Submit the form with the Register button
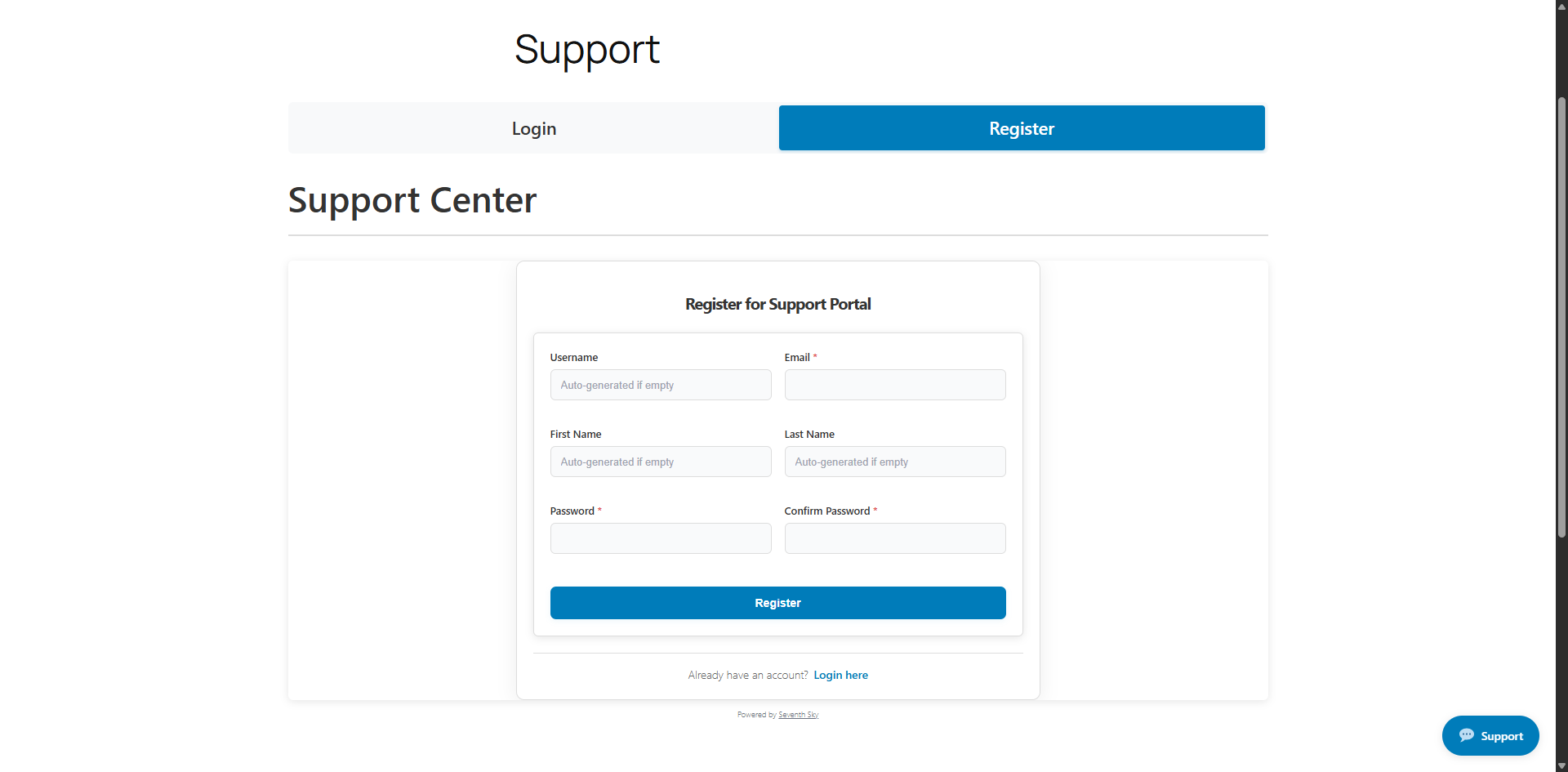This screenshot has width=1568, height=772. coord(777,603)
